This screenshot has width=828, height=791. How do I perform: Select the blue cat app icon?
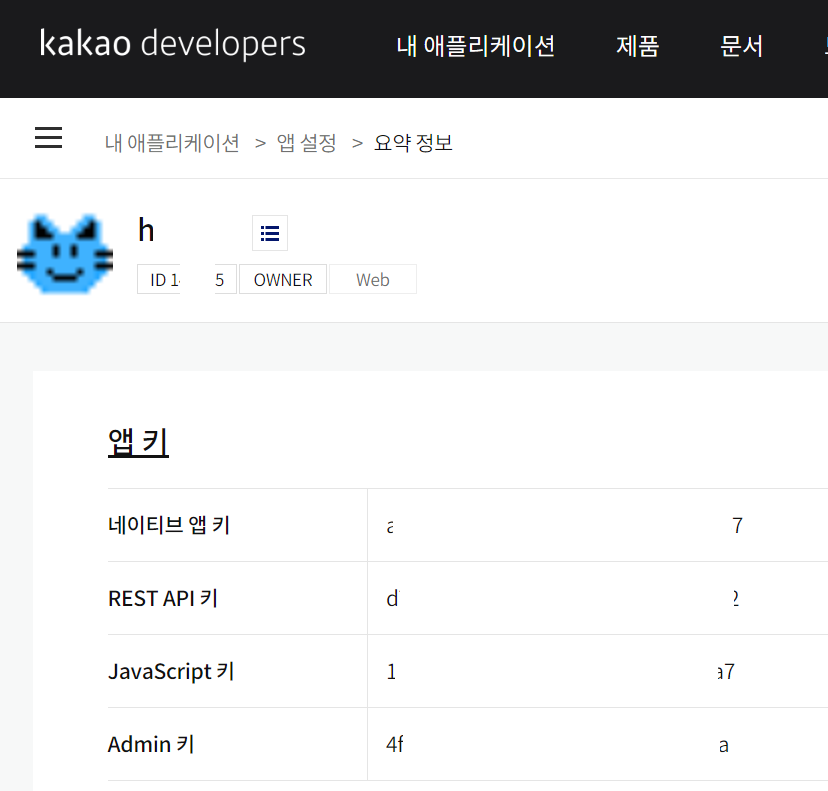65,254
